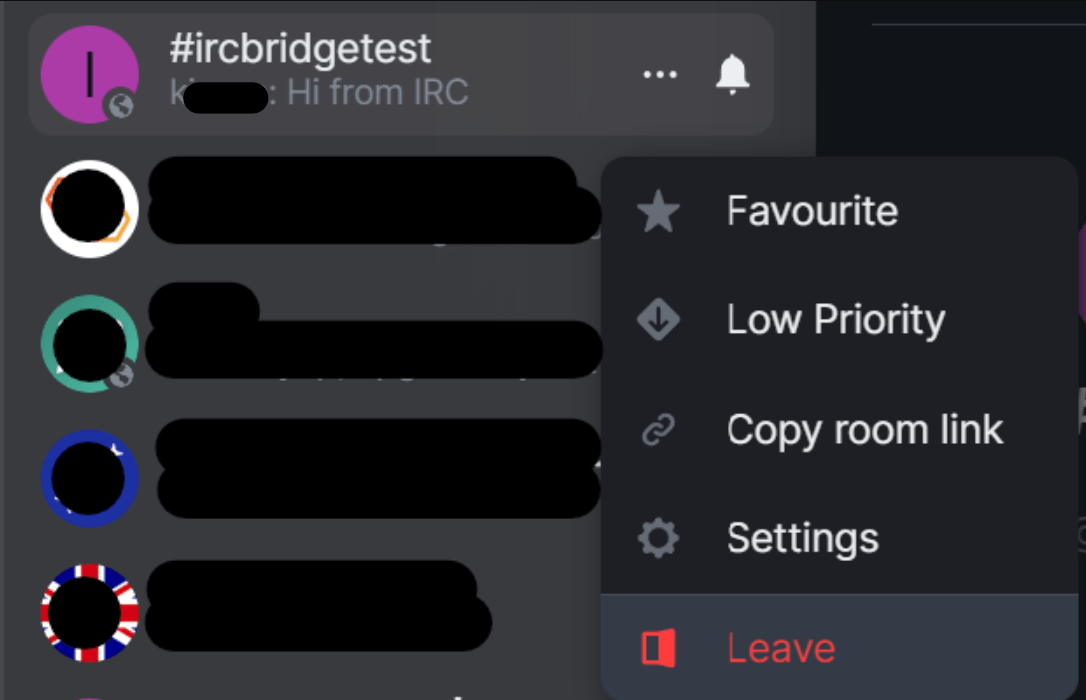
Task: Click the chain link icon
Action: (x=658, y=429)
